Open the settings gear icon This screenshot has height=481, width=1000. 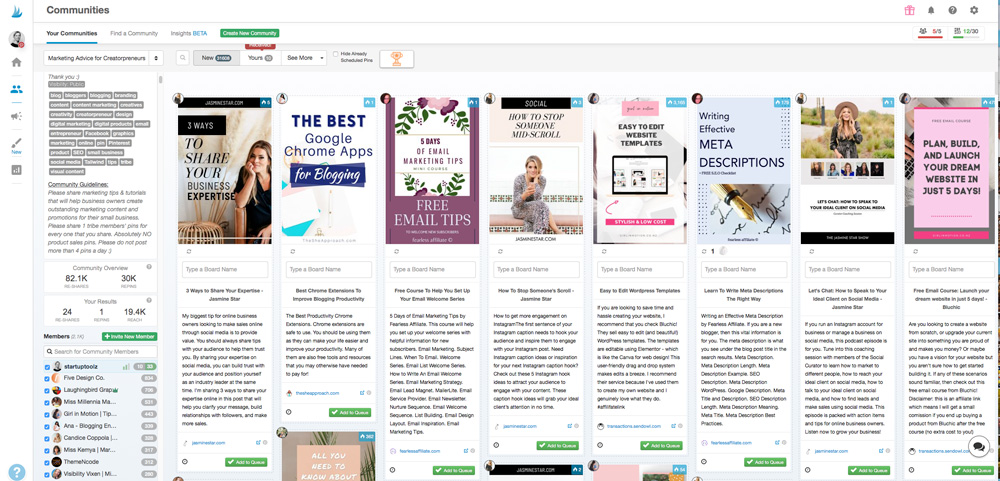tap(974, 10)
